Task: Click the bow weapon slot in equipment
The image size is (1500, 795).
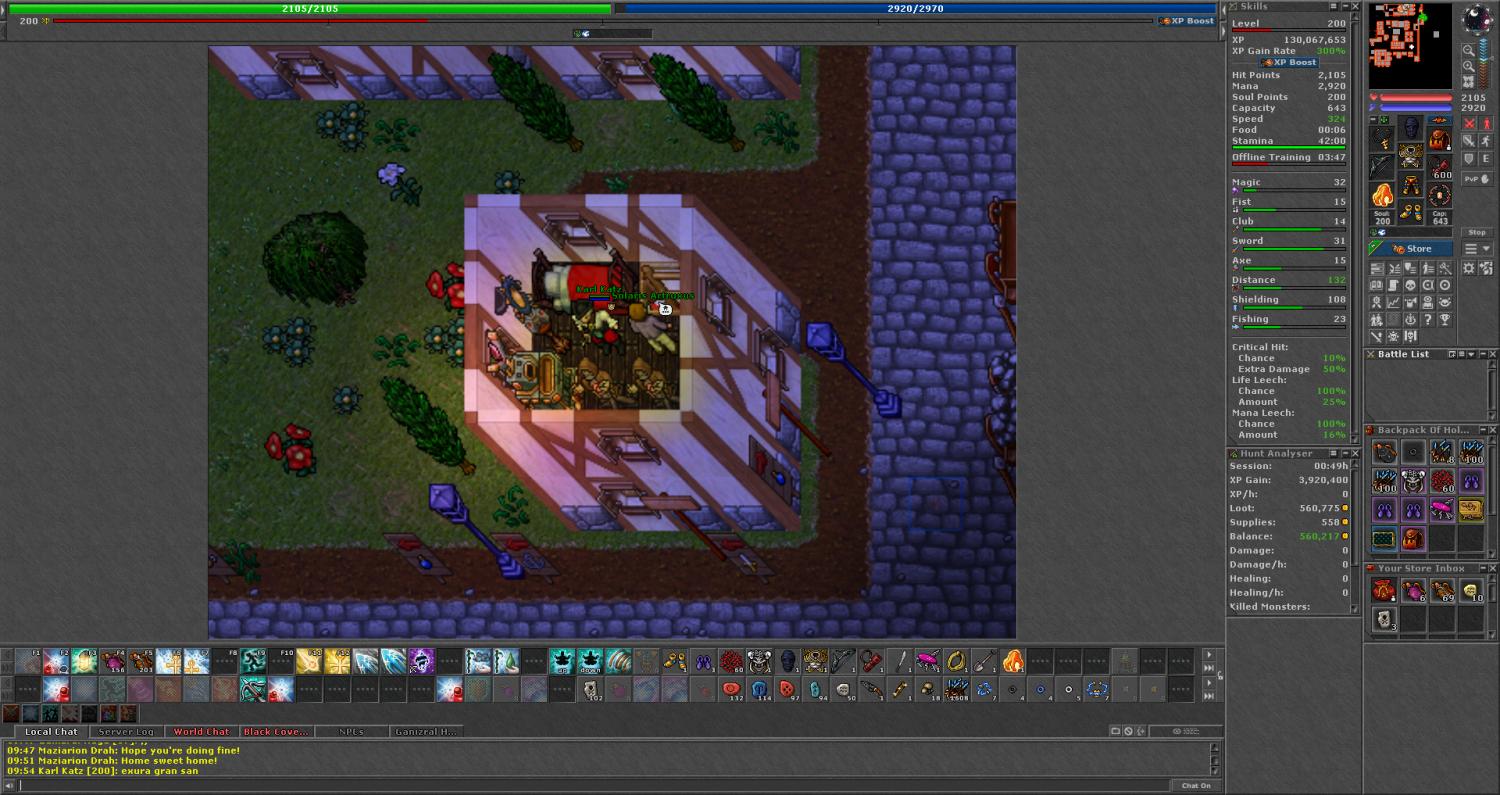Action: click(x=1383, y=166)
